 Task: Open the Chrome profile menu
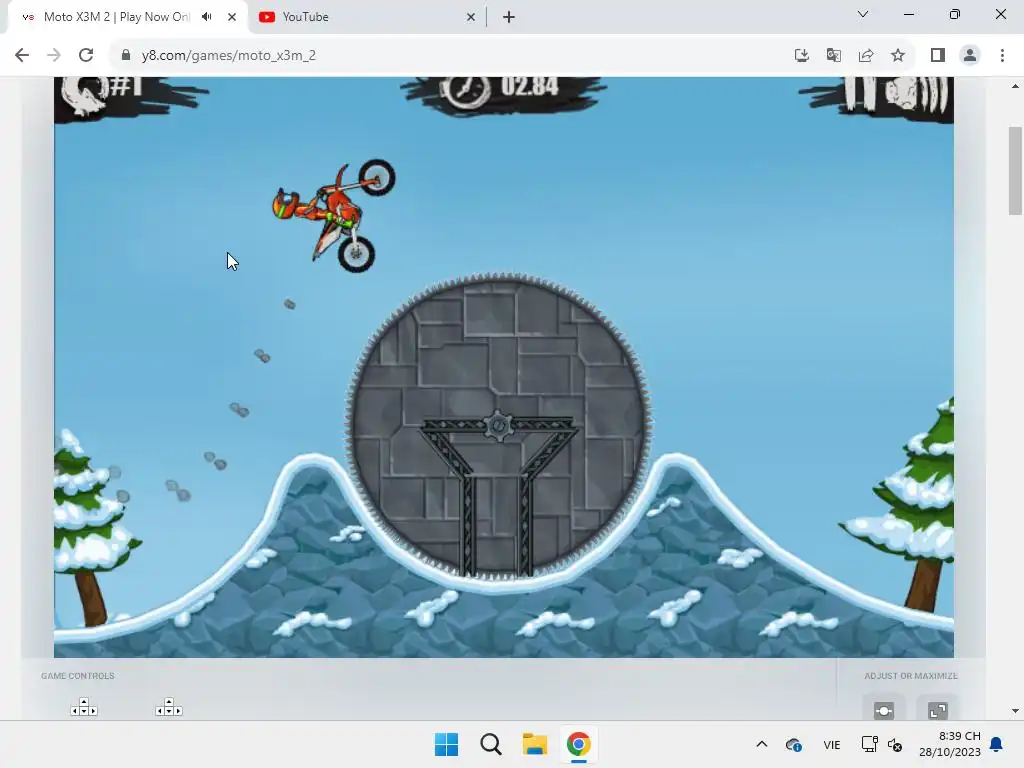click(x=970, y=55)
